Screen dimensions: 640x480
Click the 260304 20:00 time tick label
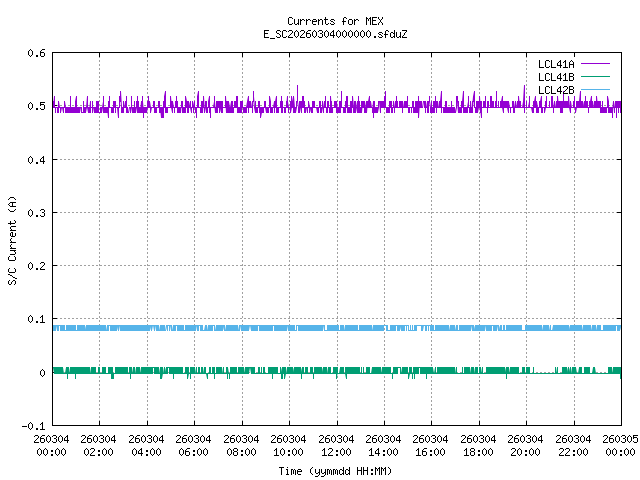525,445
